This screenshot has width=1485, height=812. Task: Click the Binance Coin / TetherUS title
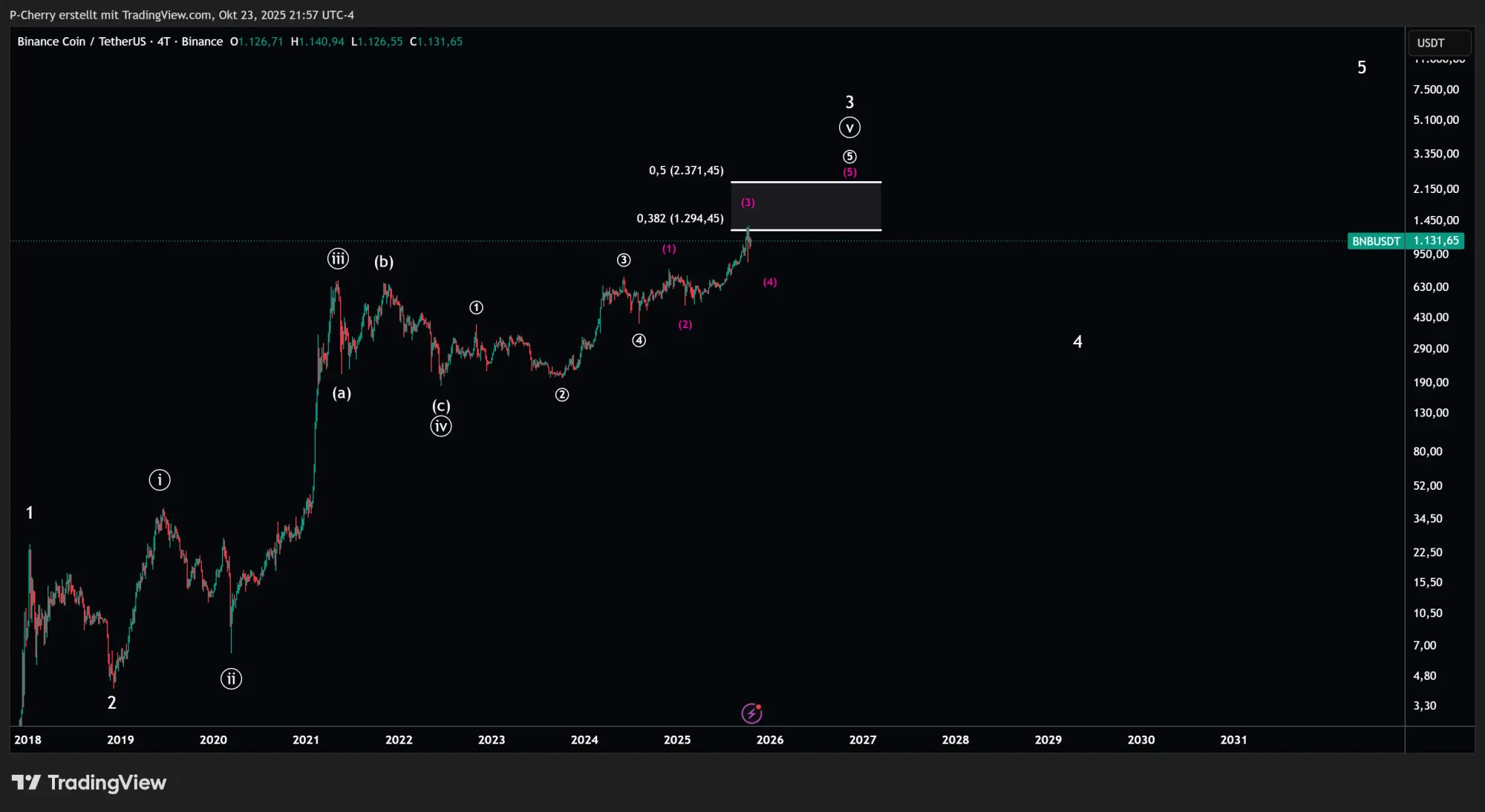click(x=82, y=42)
